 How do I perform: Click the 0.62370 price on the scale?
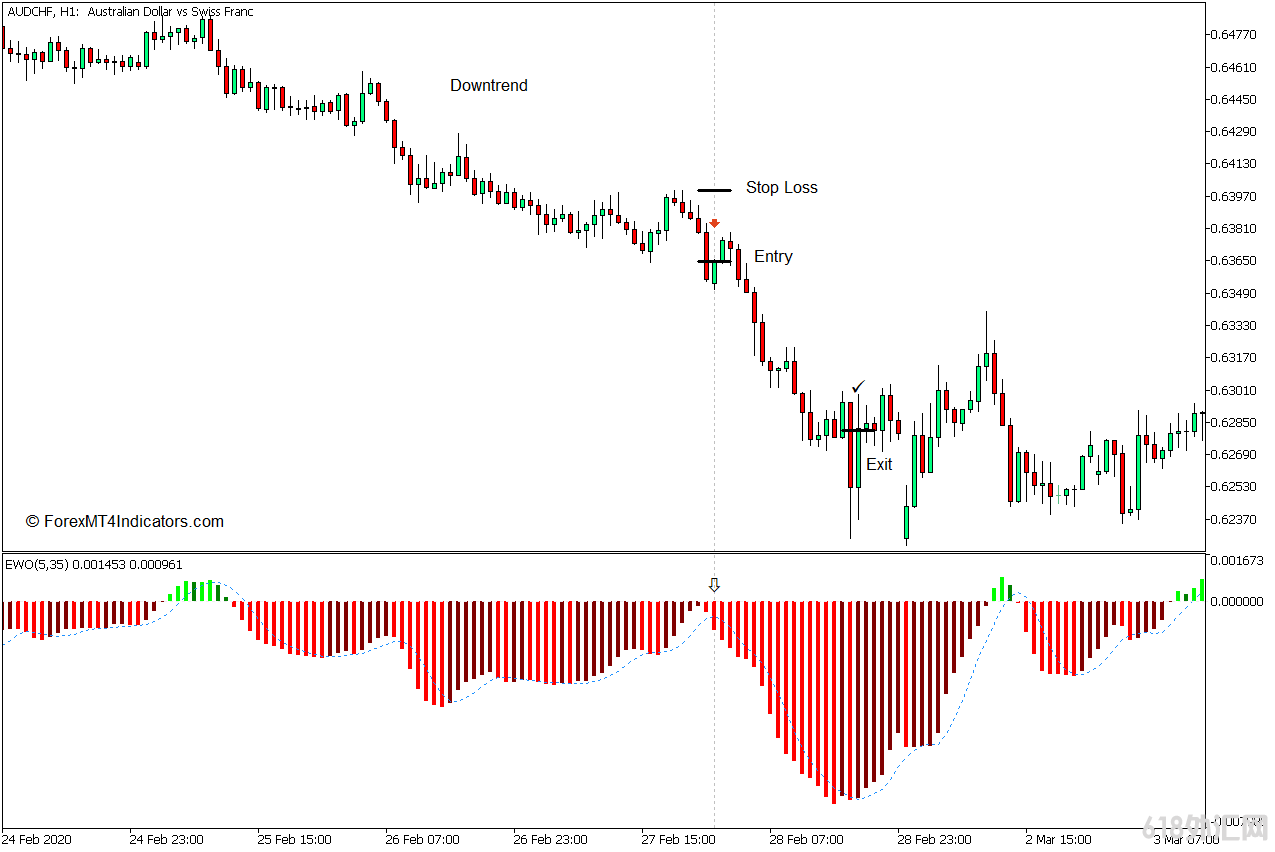click(1233, 519)
